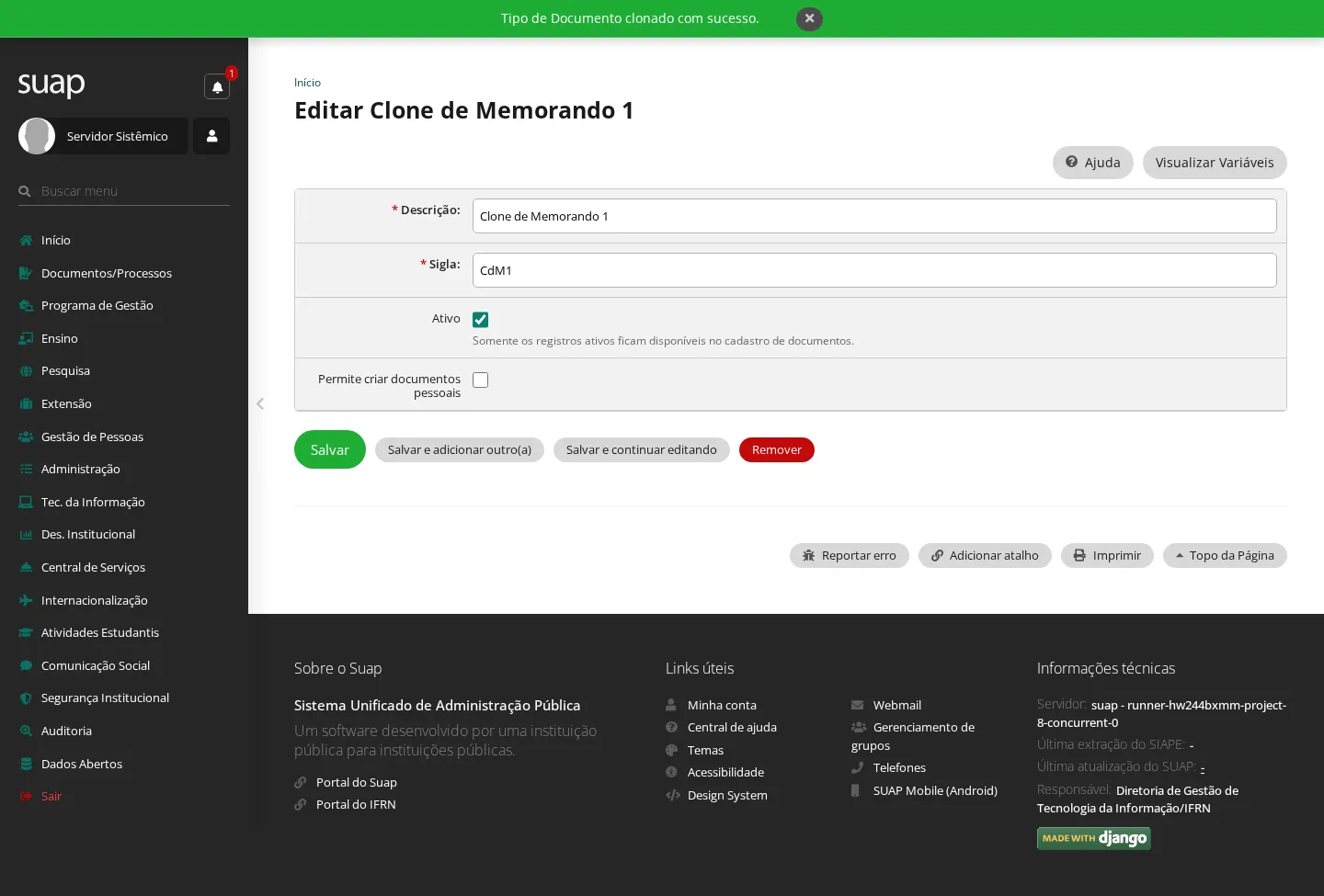Enable Permite criar documentos pessoais checkbox
The width and height of the screenshot is (1324, 896).
point(480,380)
